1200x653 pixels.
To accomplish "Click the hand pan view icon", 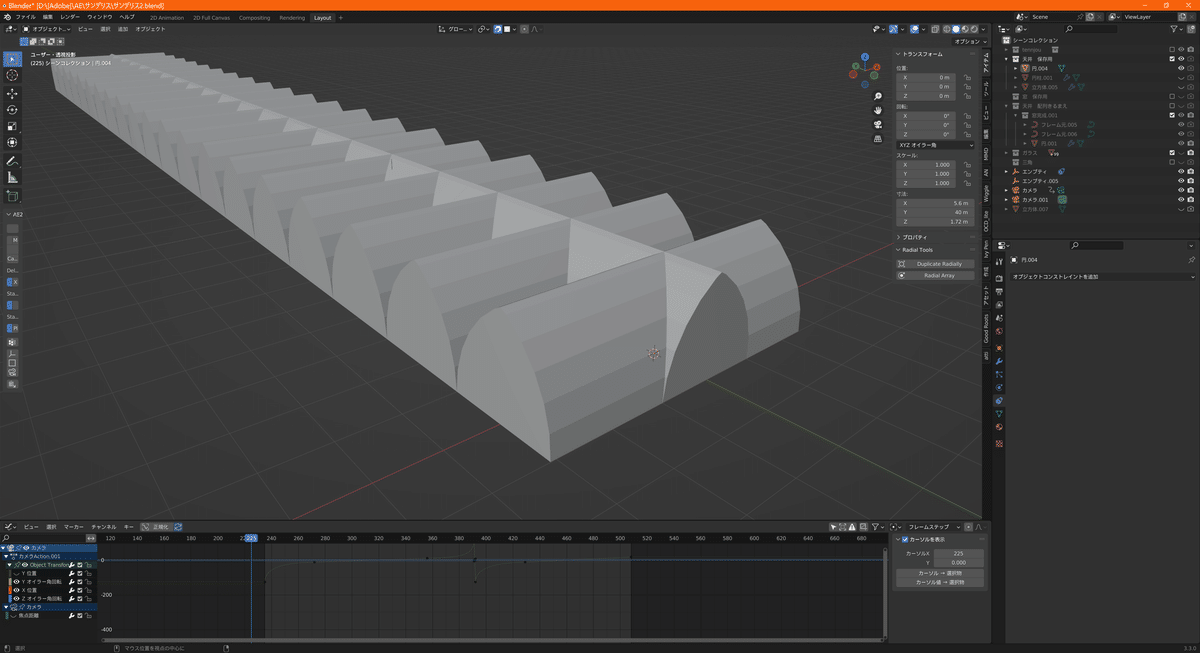I will (877, 109).
